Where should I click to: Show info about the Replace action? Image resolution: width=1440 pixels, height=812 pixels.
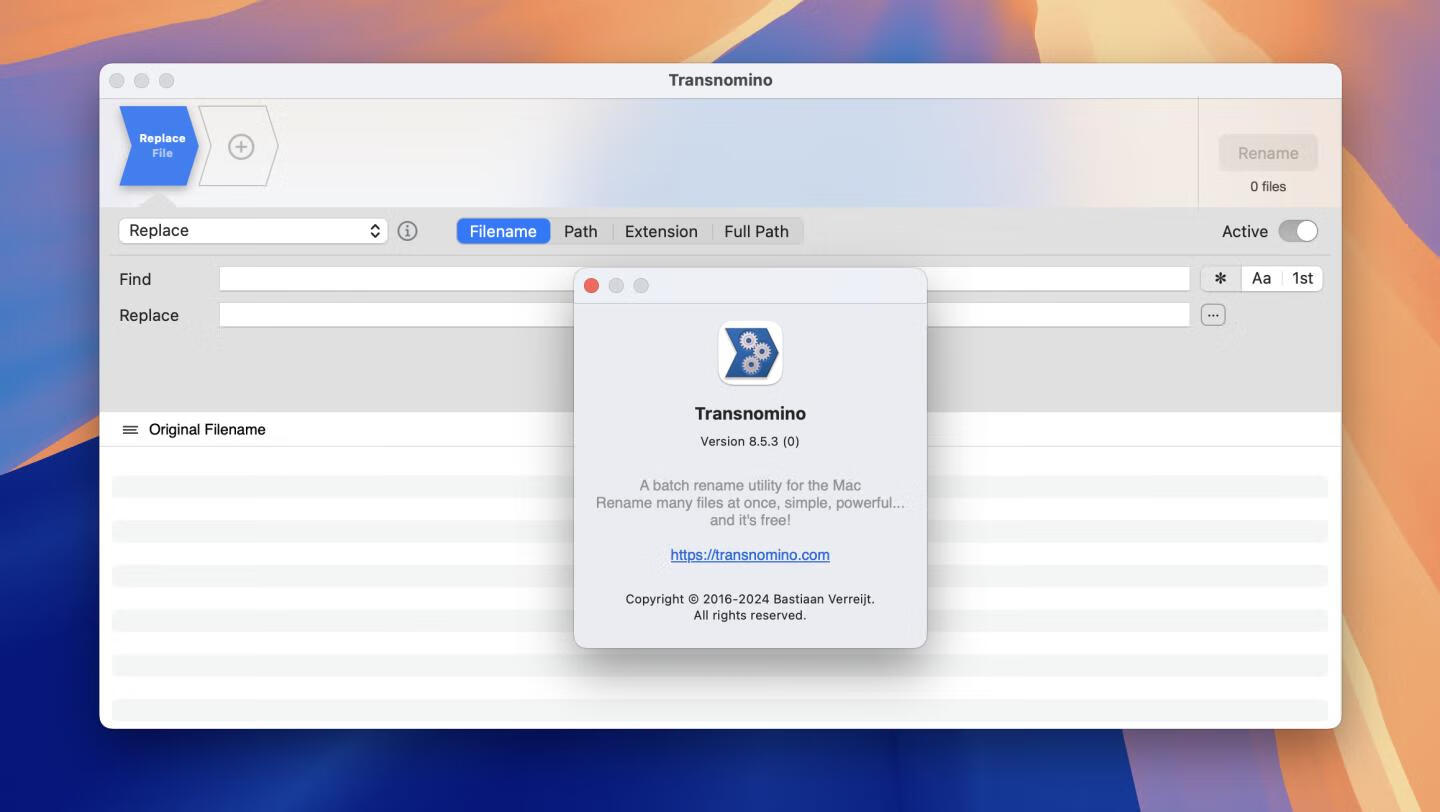[x=407, y=231]
